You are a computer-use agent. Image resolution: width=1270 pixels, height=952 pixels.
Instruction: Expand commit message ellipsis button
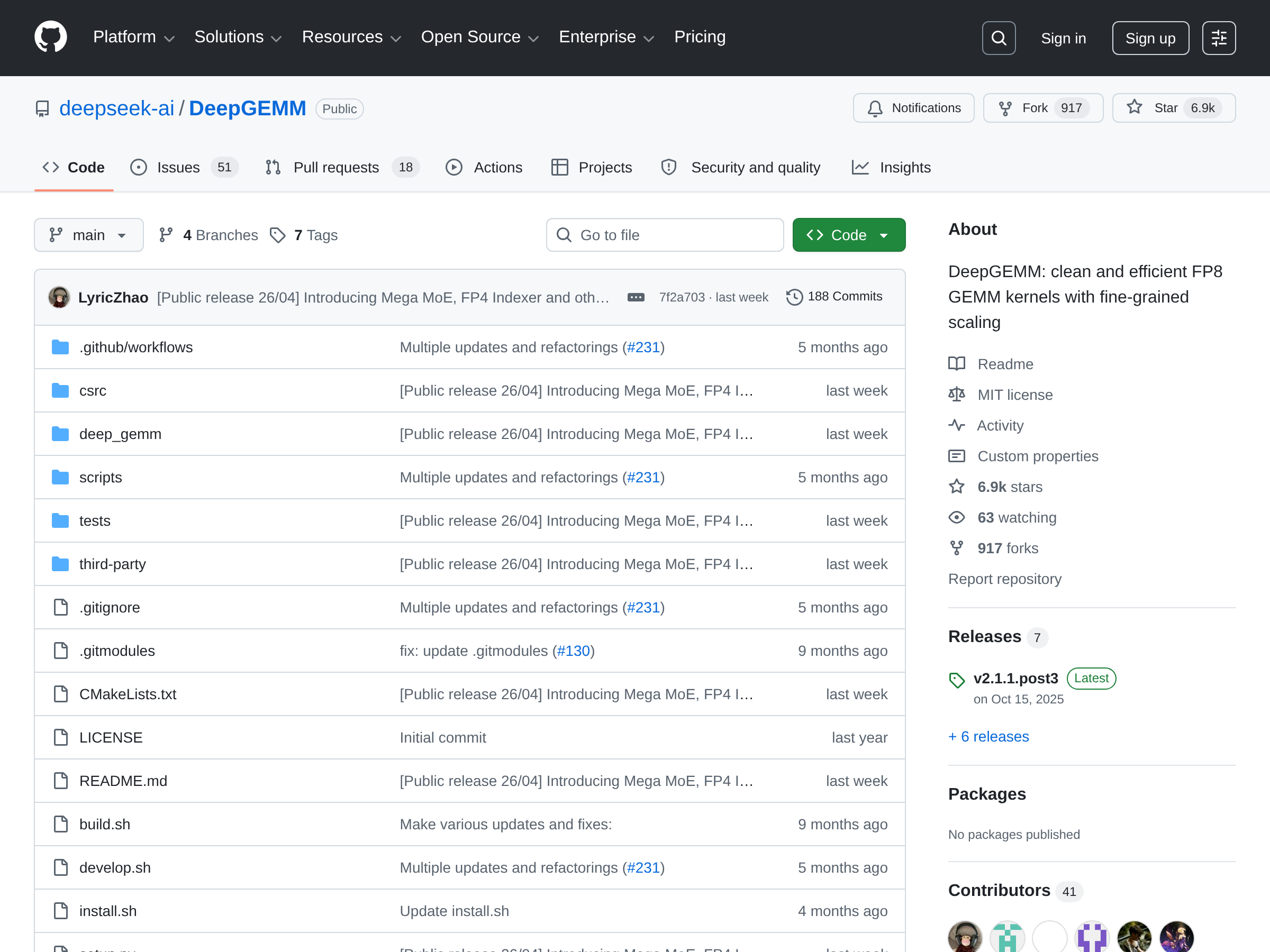tap(636, 297)
